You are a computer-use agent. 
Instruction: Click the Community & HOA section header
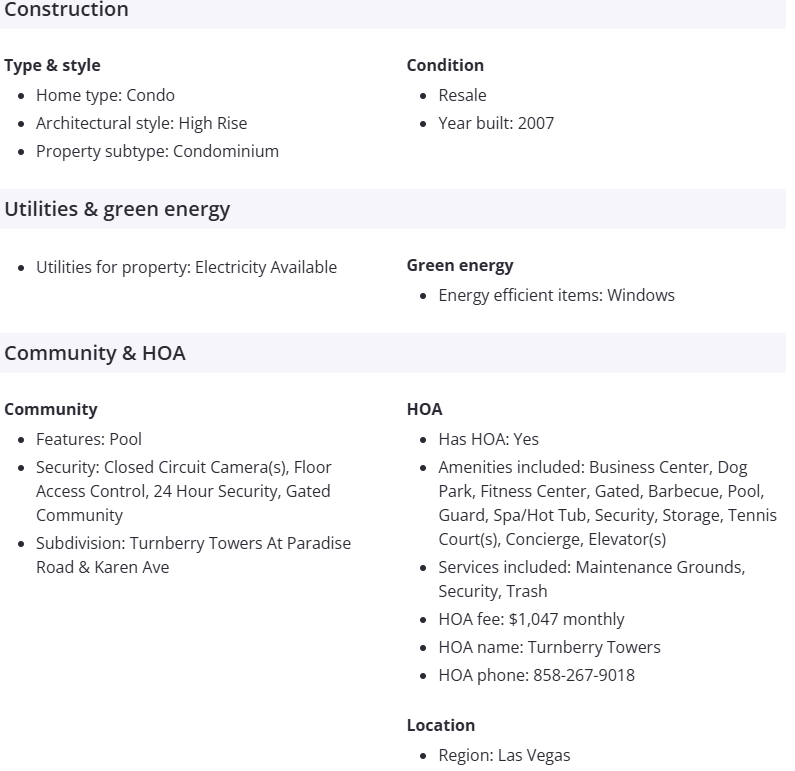pos(95,353)
